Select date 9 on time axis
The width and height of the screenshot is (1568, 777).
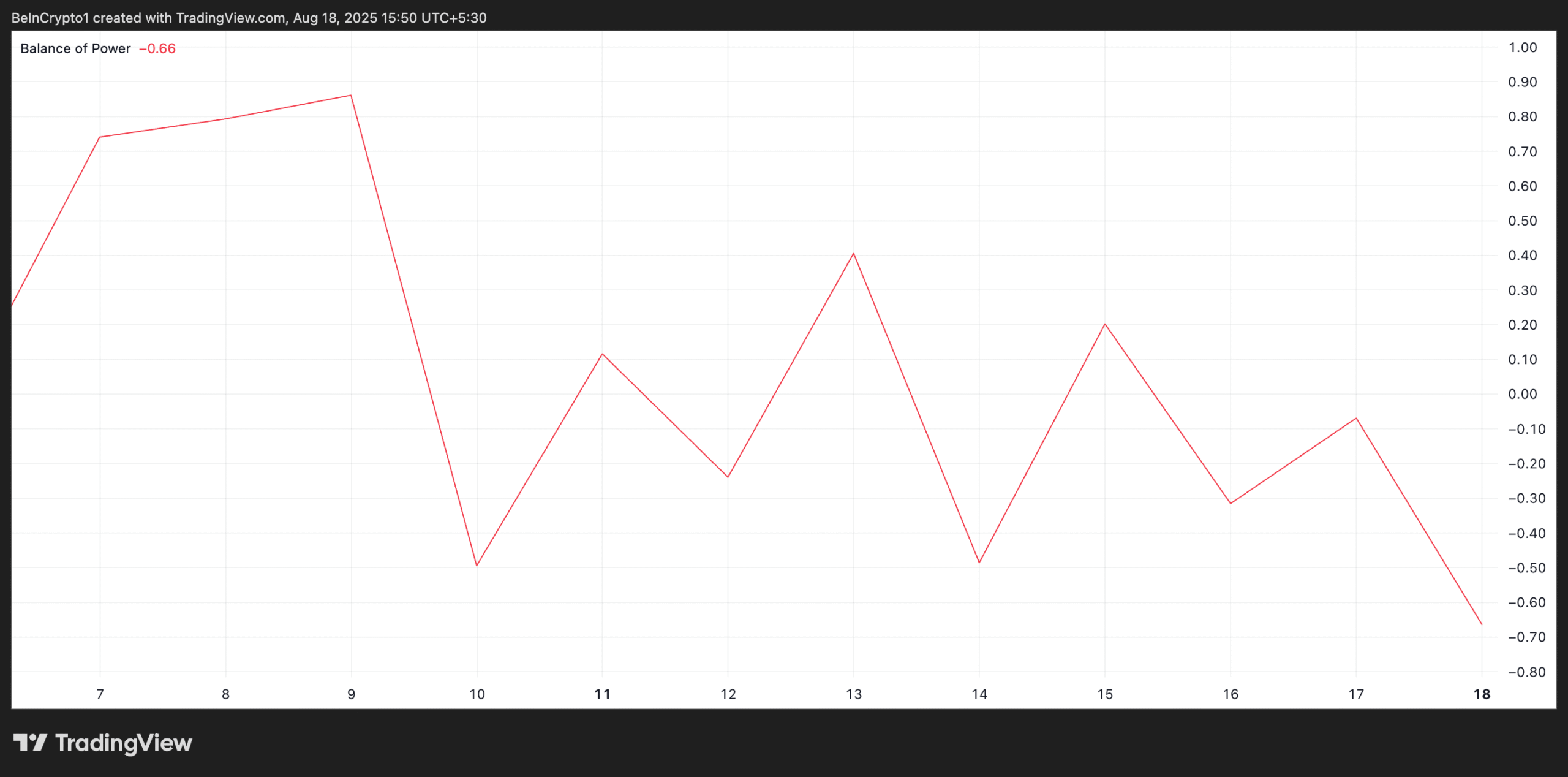[351, 694]
